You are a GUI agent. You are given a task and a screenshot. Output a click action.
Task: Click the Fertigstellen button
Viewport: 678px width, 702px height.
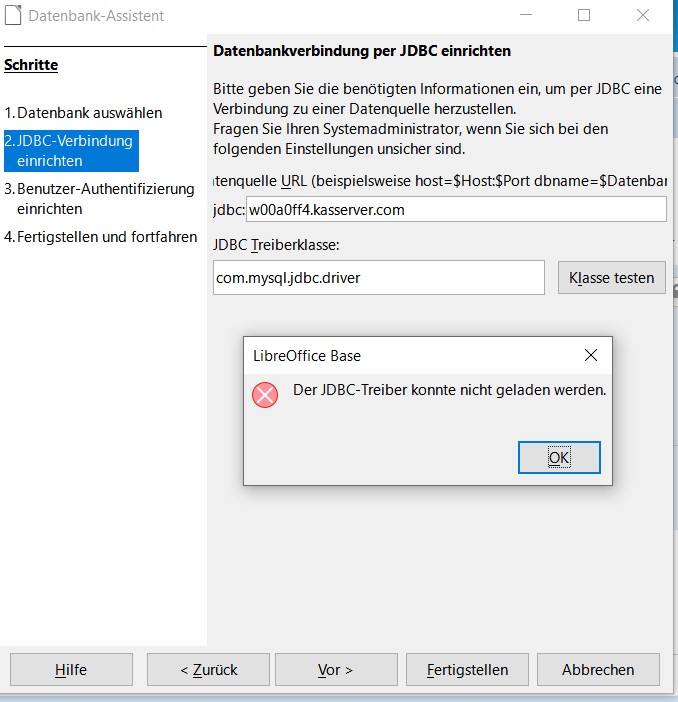467,669
